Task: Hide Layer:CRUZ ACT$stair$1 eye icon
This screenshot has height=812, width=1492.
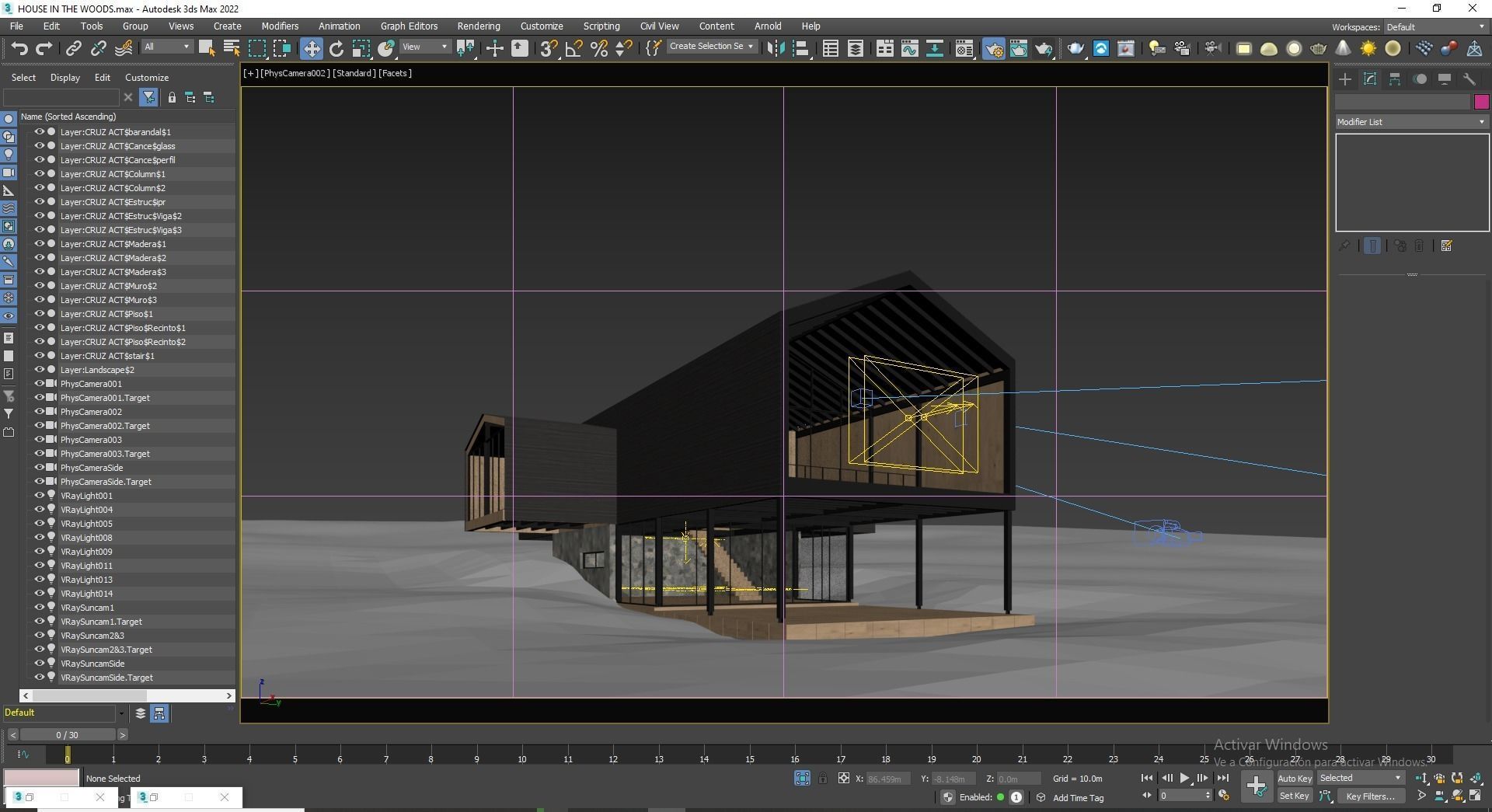Action: point(39,355)
